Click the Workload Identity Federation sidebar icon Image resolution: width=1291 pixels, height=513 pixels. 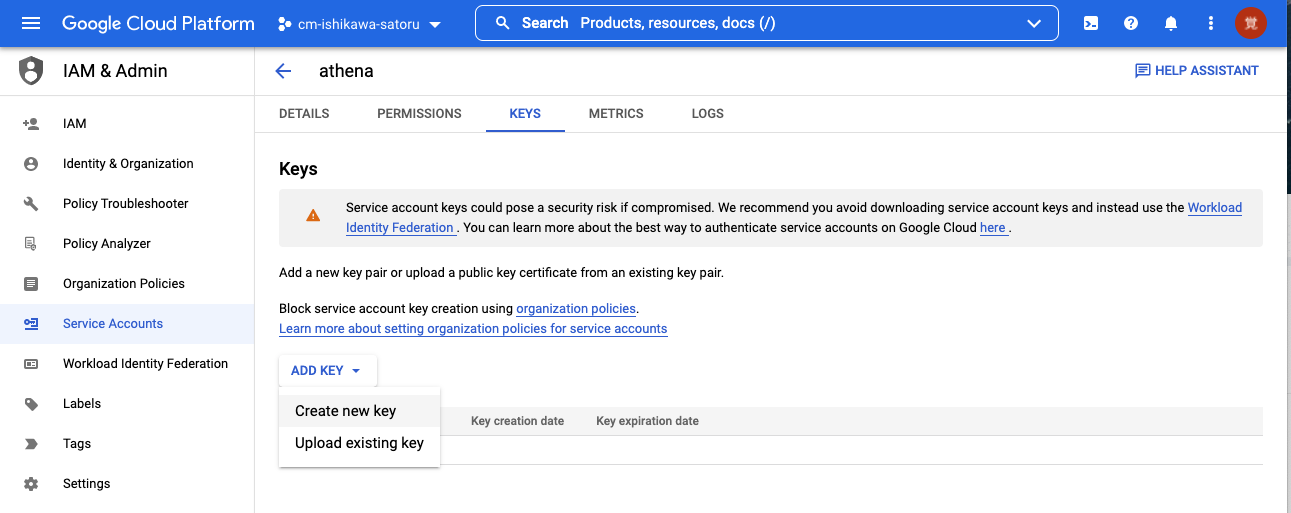coord(31,364)
